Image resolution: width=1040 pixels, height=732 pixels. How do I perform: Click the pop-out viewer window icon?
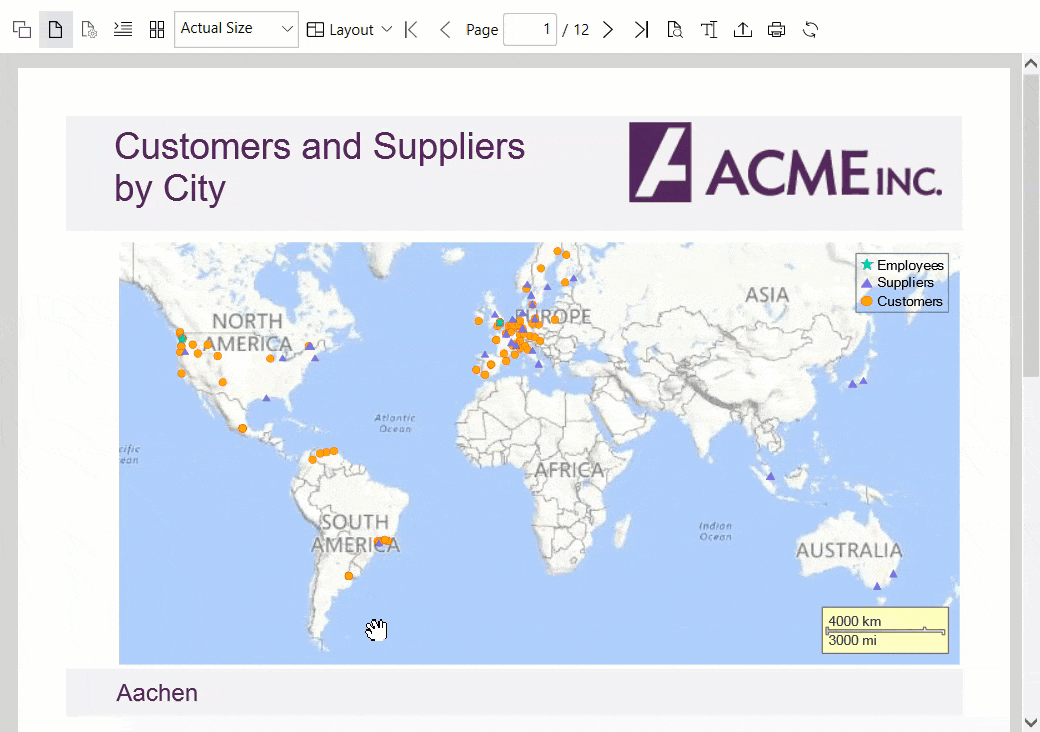(x=22, y=30)
